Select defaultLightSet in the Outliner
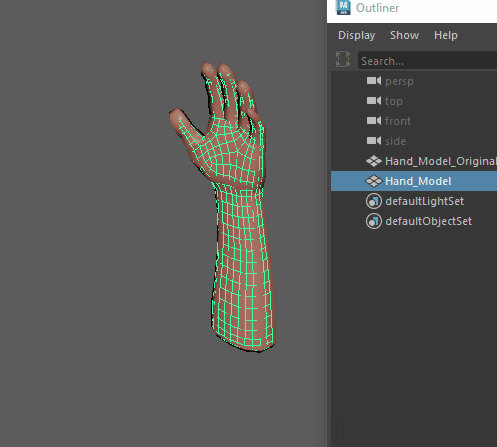The image size is (497, 447). [414, 201]
